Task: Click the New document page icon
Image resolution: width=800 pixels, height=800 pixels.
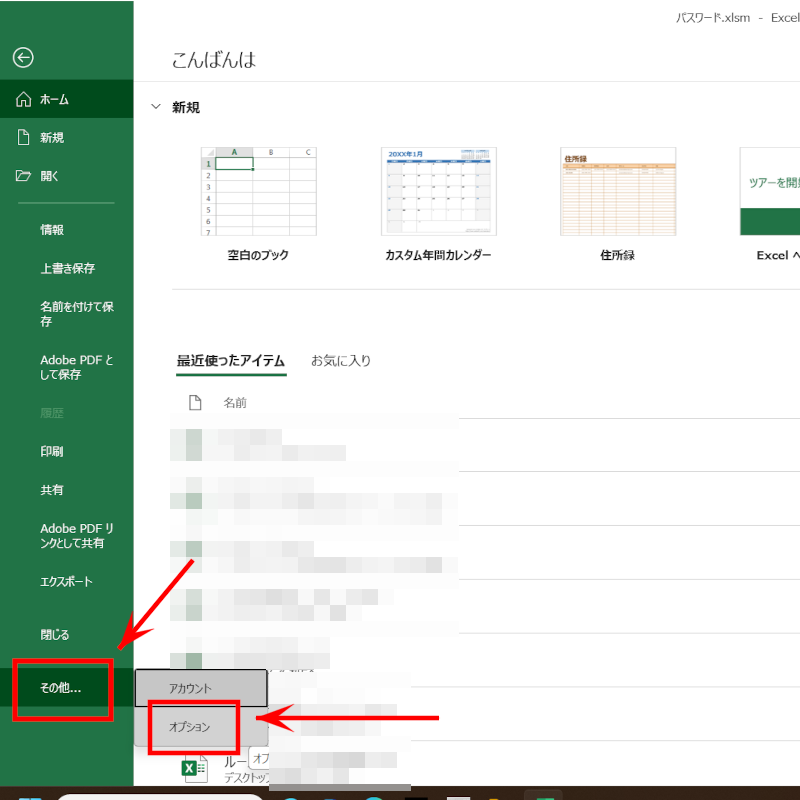Action: click(x=24, y=138)
